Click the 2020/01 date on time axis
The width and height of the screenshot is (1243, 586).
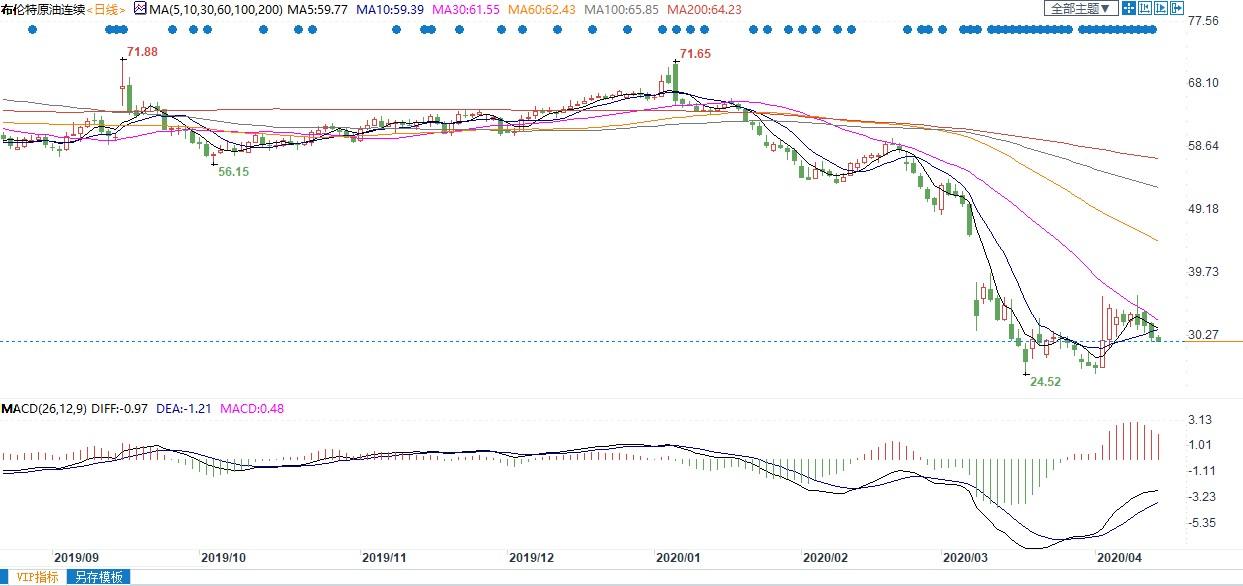(676, 557)
